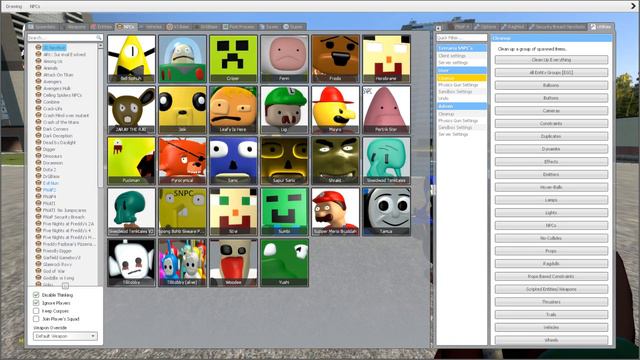Image resolution: width=640 pixels, height=360 pixels.
Task: Open the DrGBase category
Action: [x=51, y=176]
